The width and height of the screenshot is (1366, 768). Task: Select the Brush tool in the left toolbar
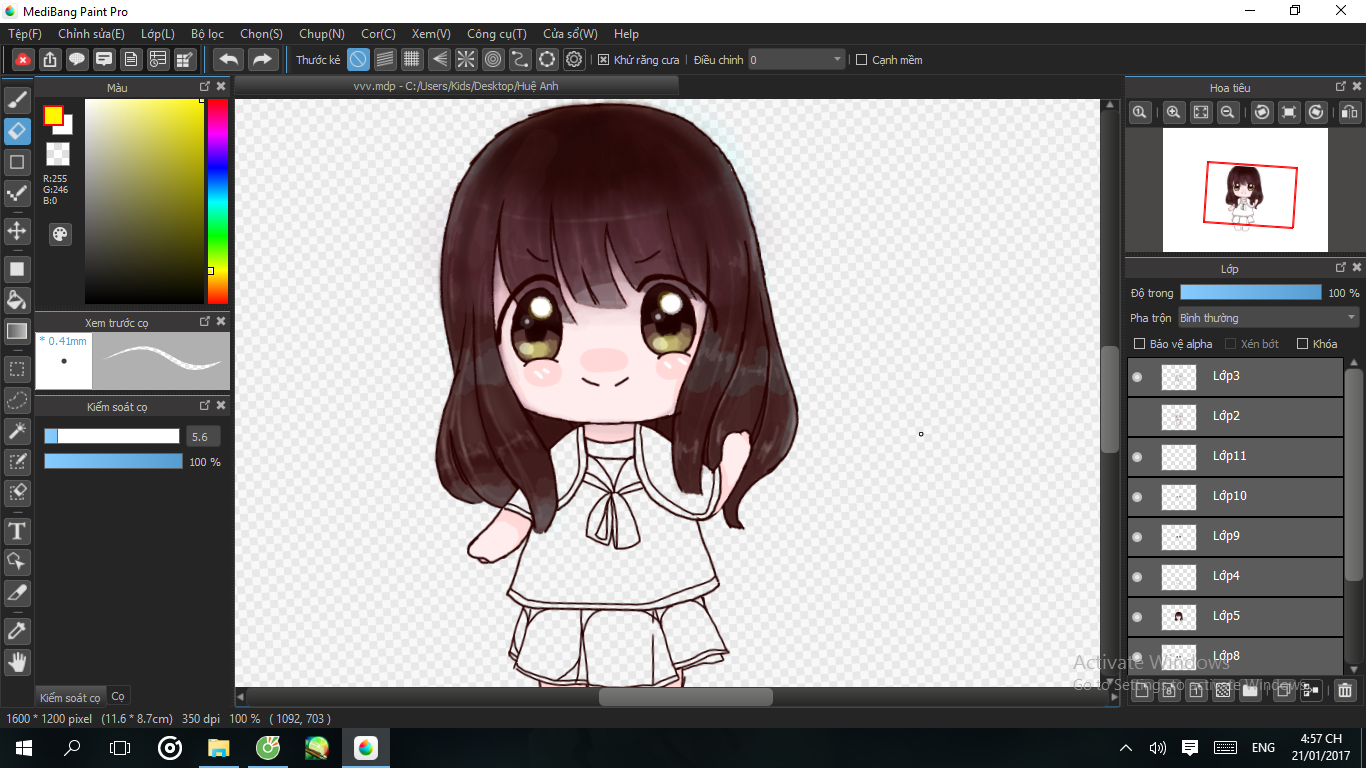tap(17, 100)
